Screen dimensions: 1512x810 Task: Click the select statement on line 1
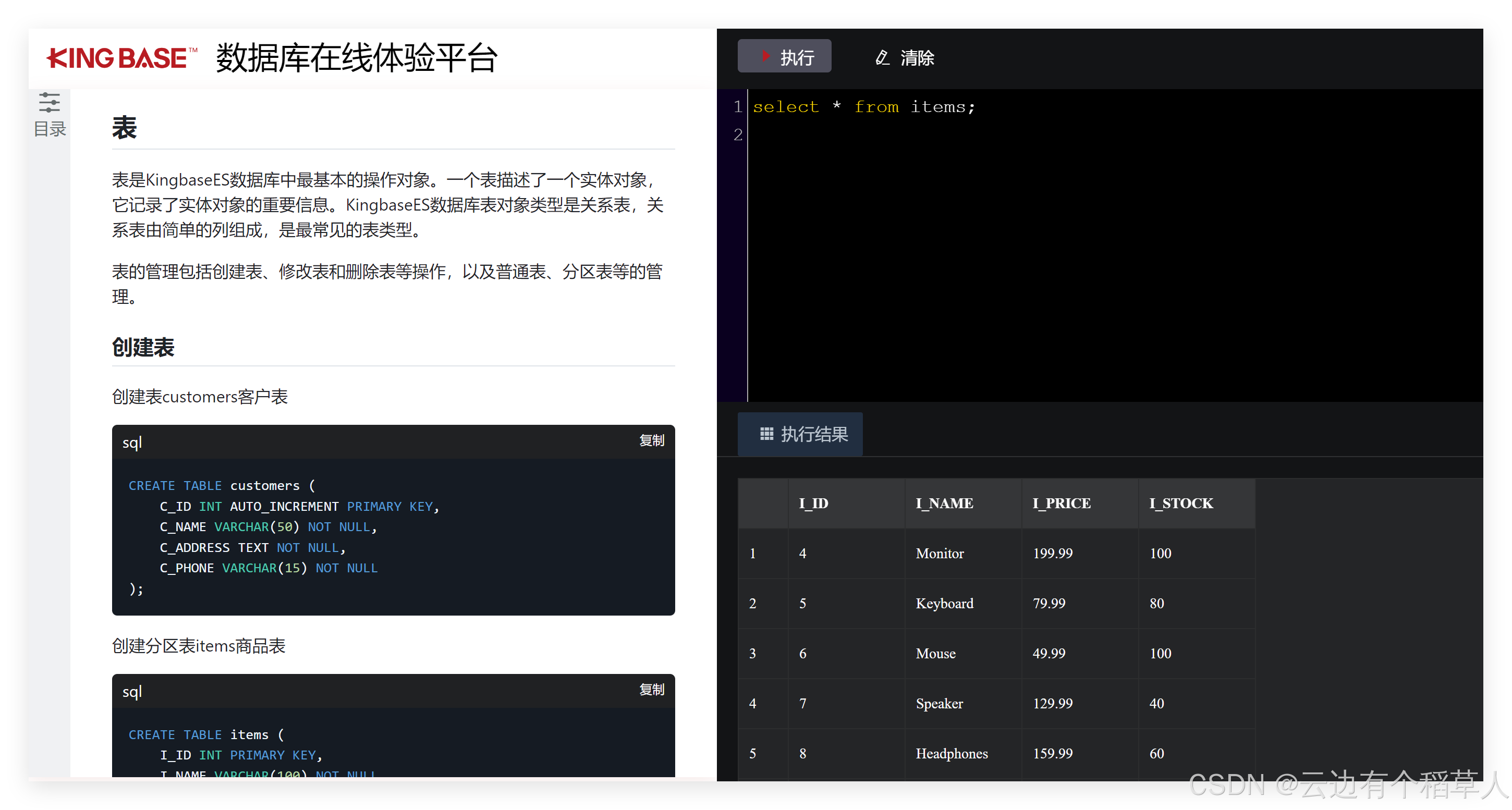click(863, 107)
